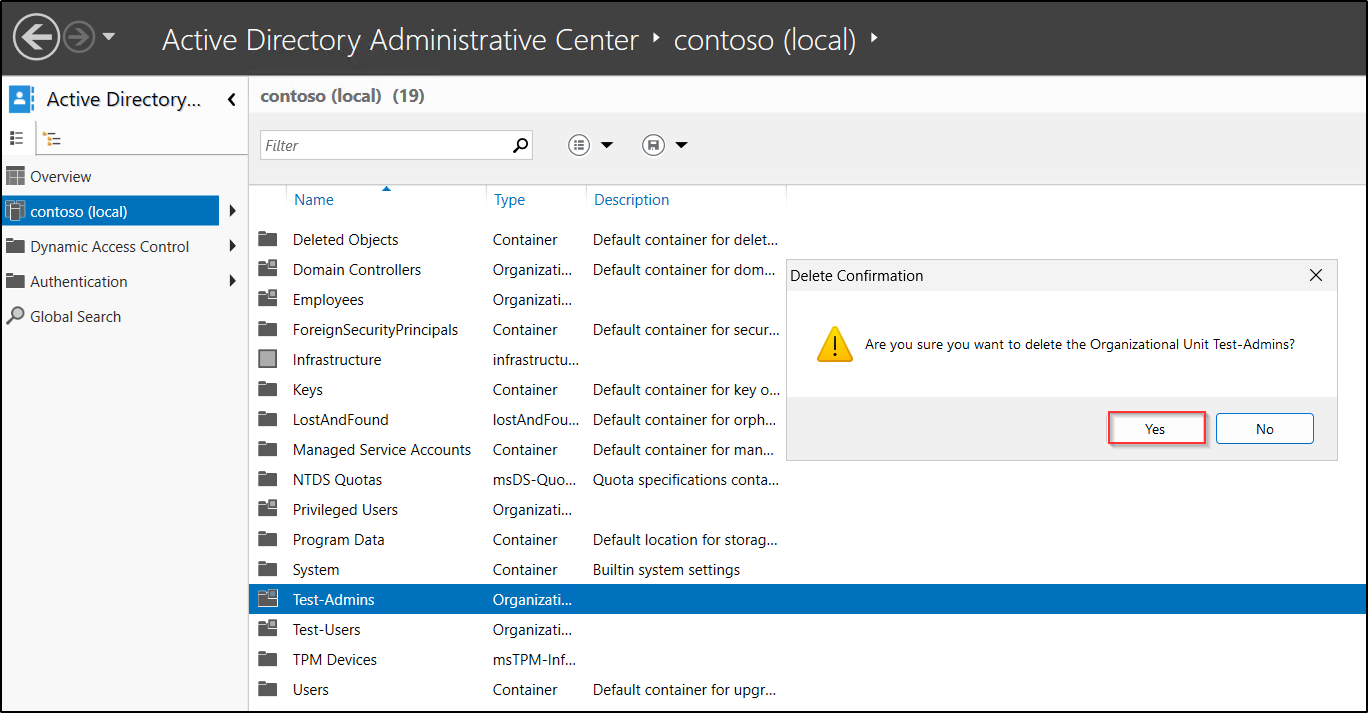Click the search magnifier in the Filter box

click(520, 144)
